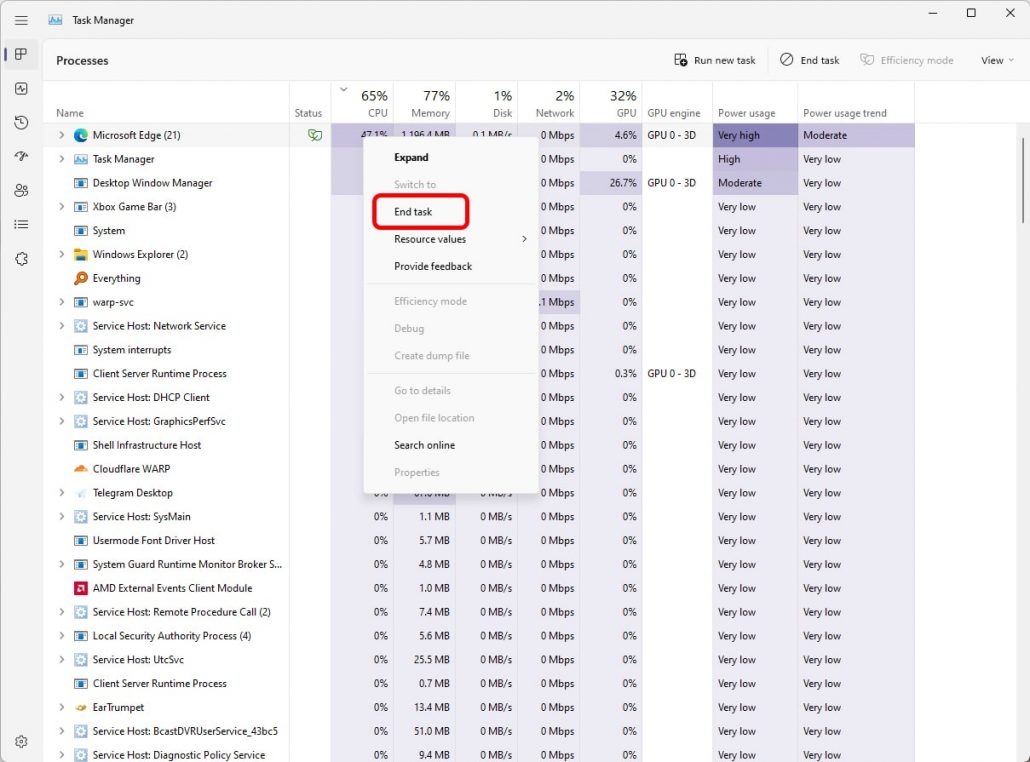This screenshot has width=1030, height=762.
Task: Click the Run new task button
Action: (x=715, y=60)
